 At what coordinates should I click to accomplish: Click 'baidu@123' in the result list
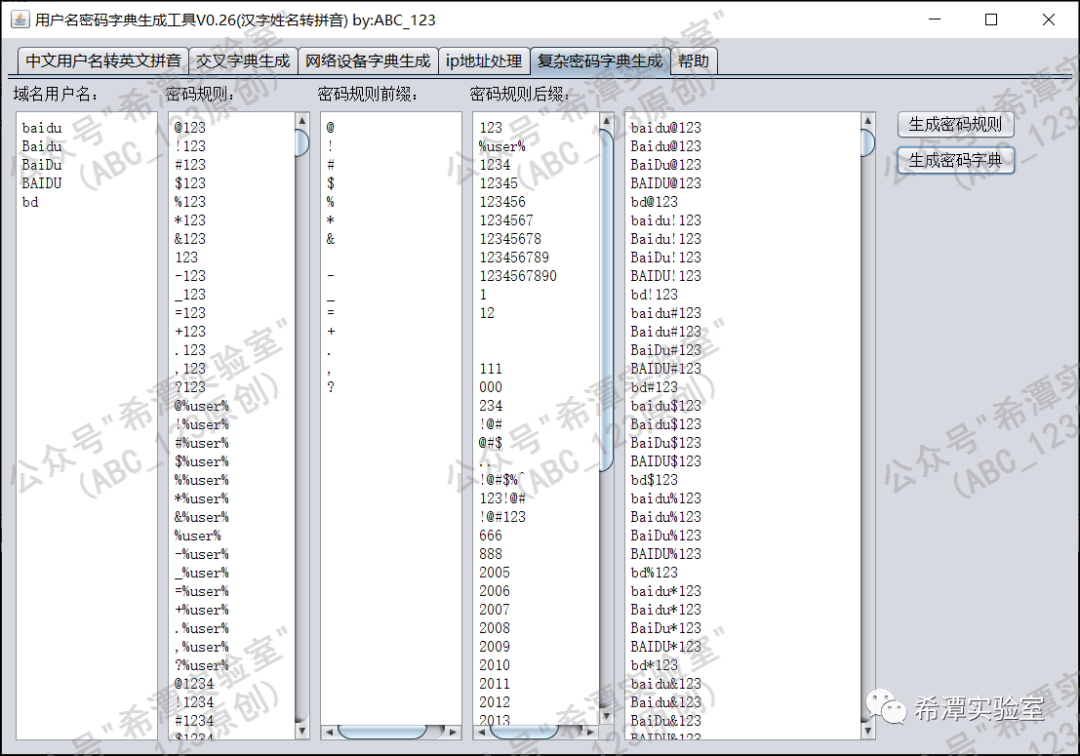click(x=666, y=128)
